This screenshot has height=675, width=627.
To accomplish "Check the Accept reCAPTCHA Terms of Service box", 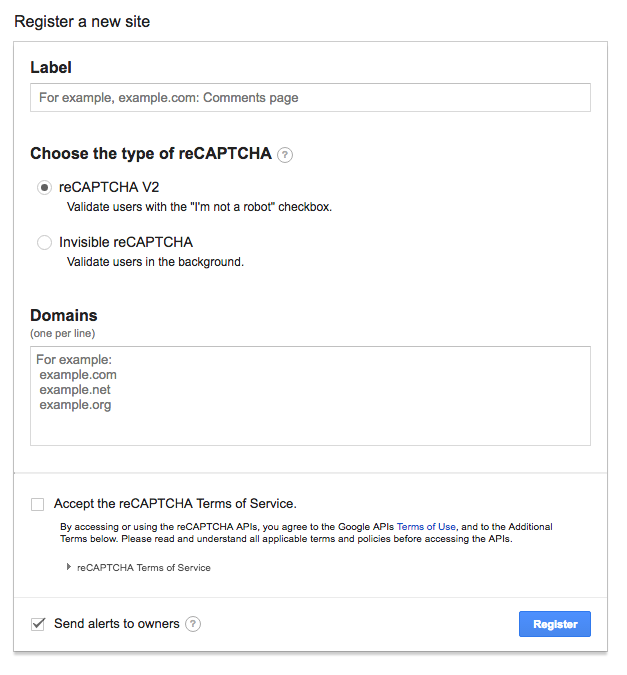I will pyautogui.click(x=37, y=504).
